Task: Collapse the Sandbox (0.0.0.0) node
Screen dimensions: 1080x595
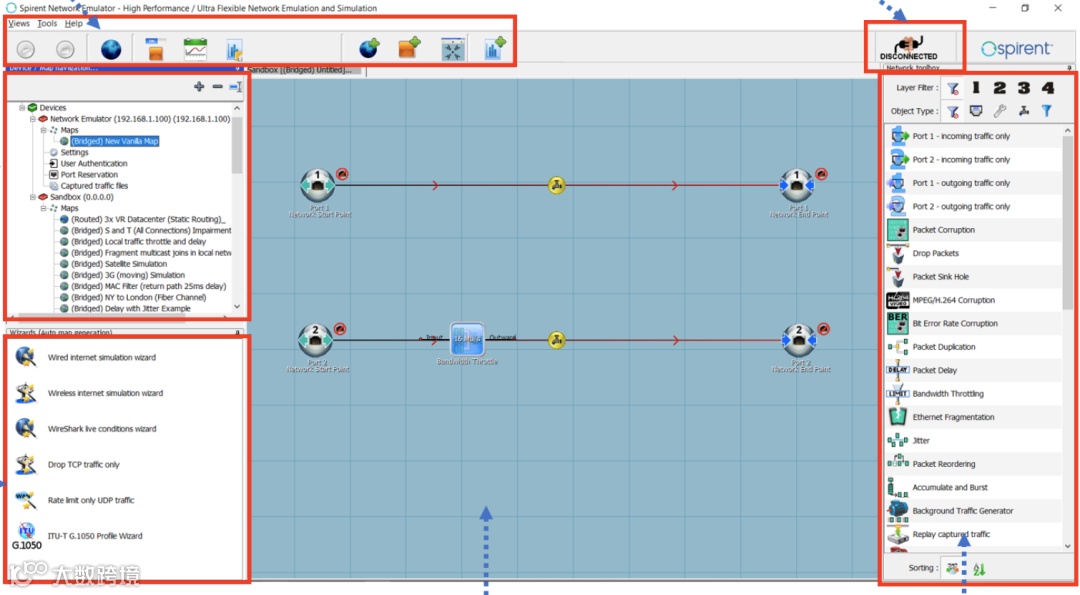Action: (x=32, y=197)
